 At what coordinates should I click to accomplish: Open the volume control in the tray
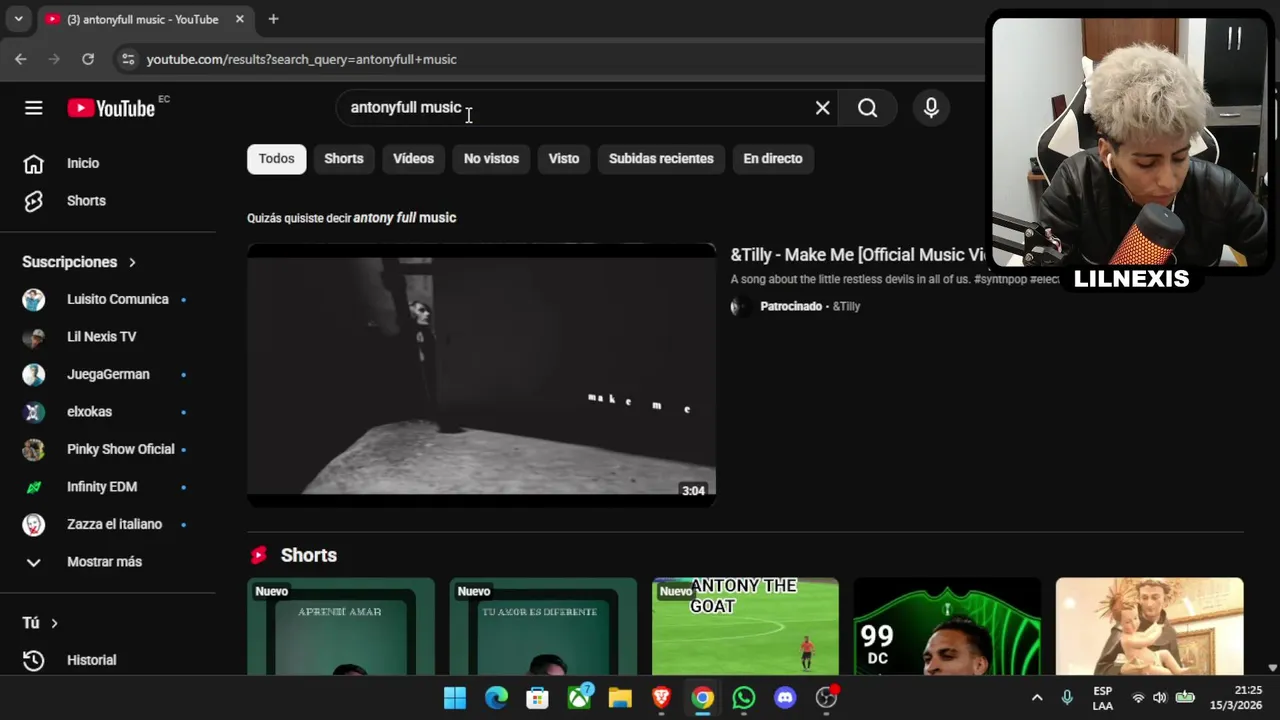pos(1159,698)
